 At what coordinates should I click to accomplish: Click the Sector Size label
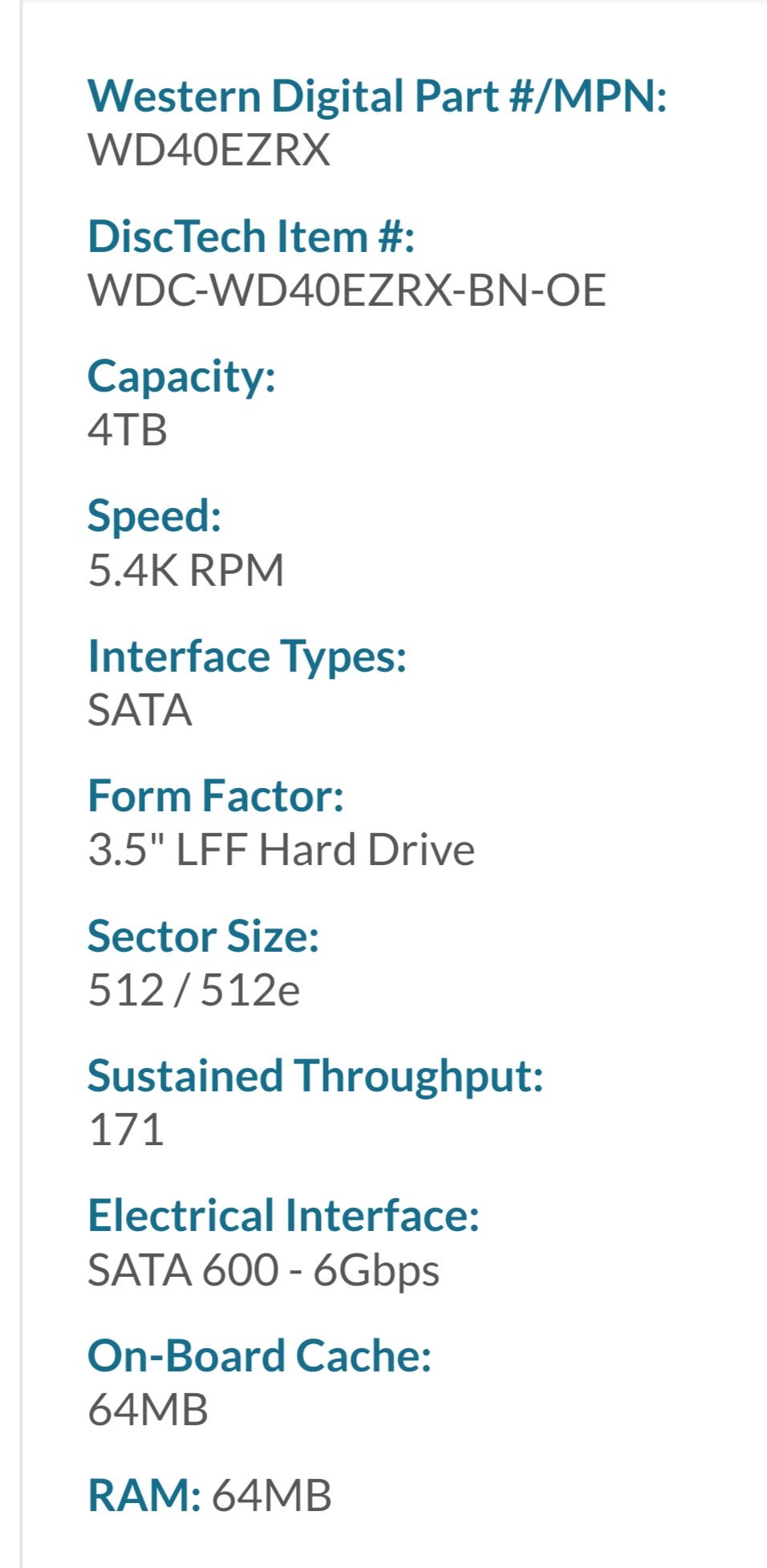tap(203, 936)
